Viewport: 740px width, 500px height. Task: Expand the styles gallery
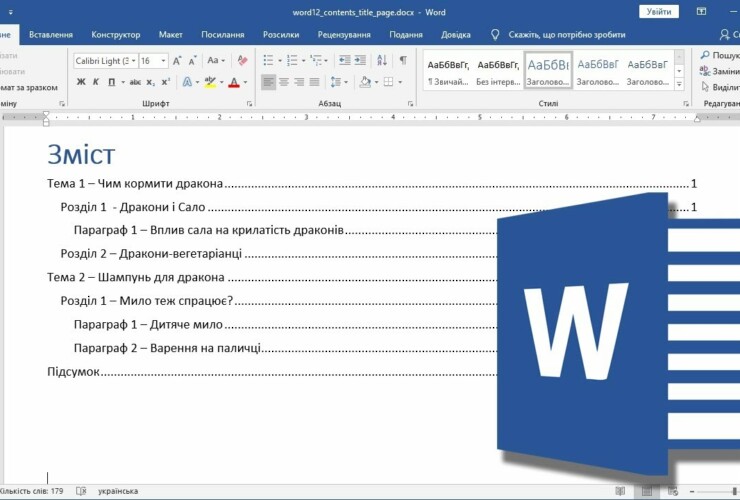(679, 84)
